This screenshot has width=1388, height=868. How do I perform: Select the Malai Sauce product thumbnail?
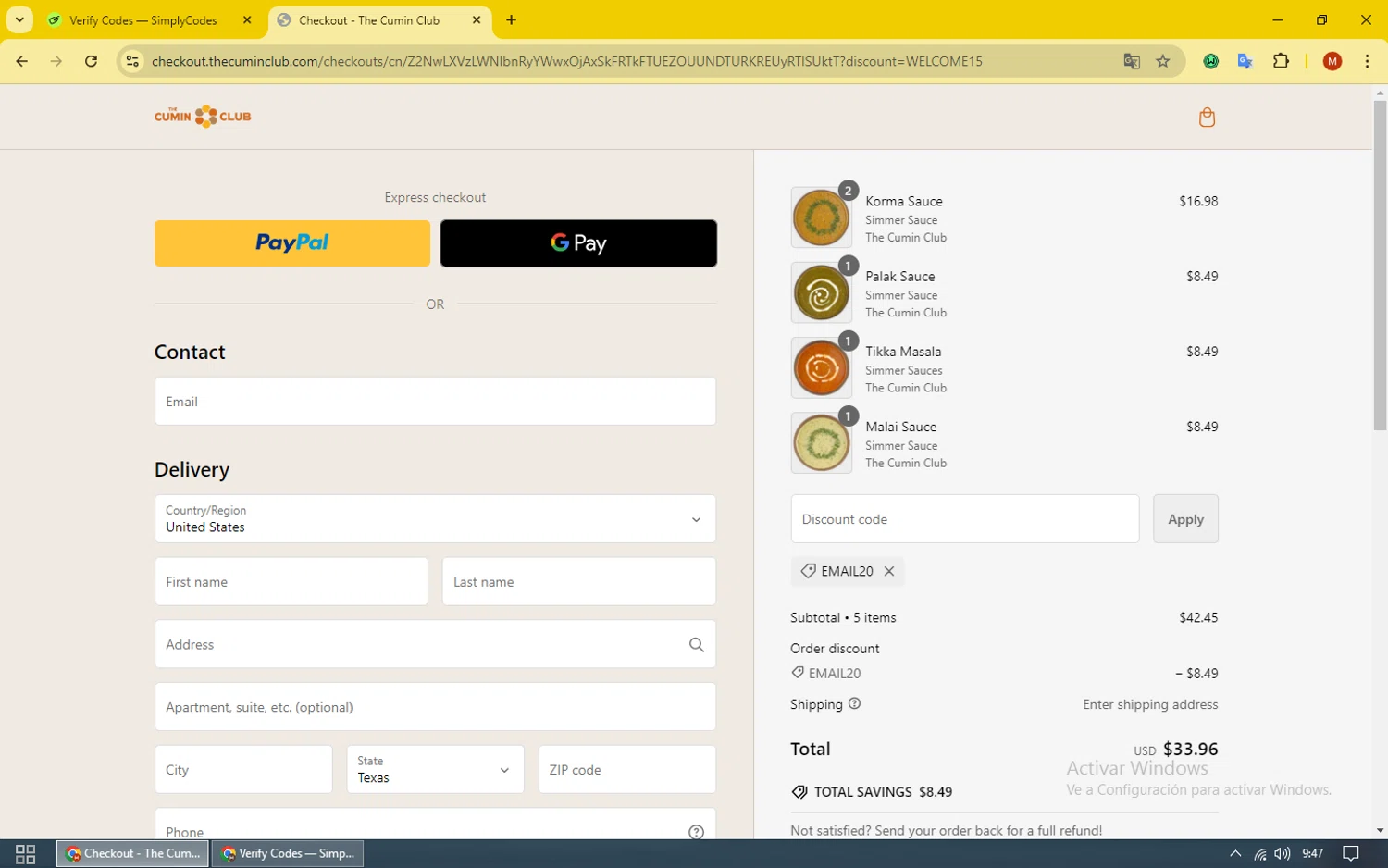[822, 442]
